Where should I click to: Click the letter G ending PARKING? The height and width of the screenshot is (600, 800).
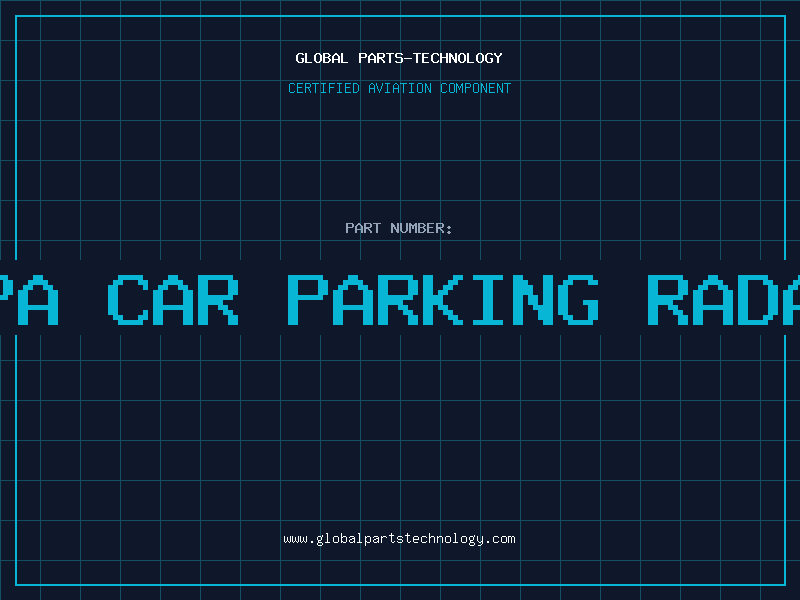click(x=578, y=299)
